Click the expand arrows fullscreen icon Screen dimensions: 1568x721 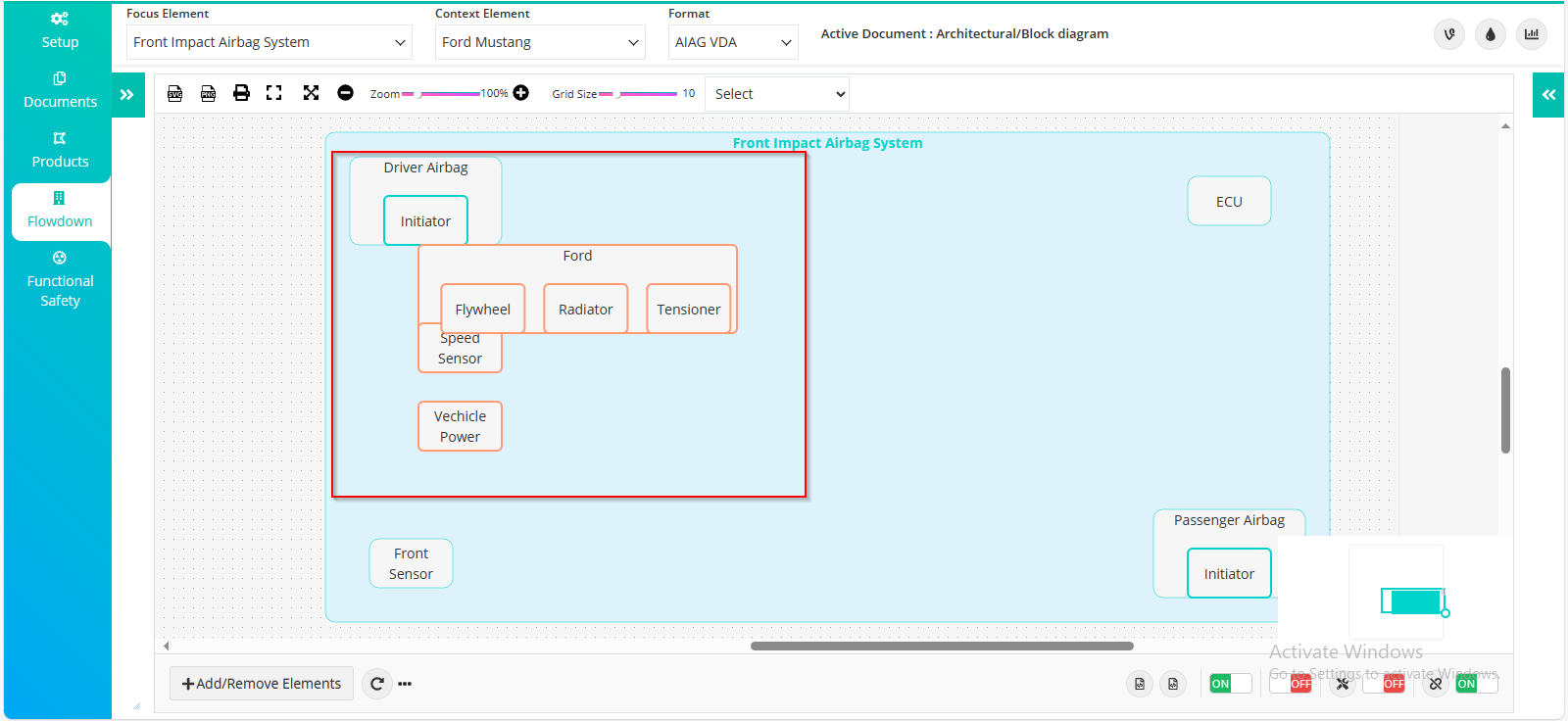(311, 93)
